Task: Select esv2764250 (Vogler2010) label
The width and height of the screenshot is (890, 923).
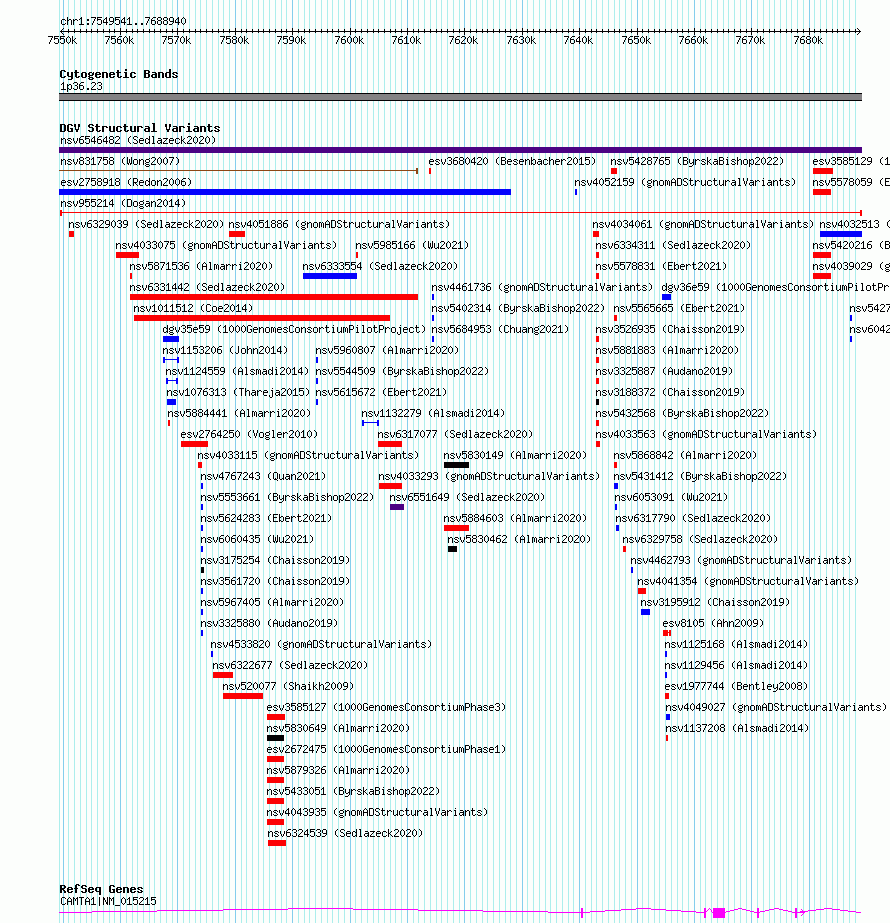Action: pos(249,434)
